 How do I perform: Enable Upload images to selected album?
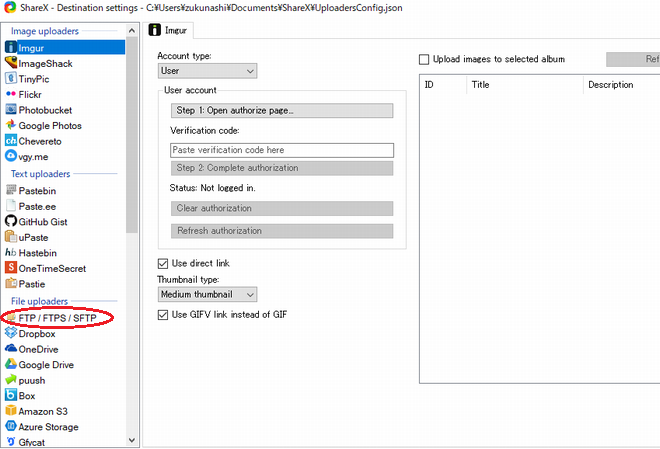pyautogui.click(x=424, y=59)
